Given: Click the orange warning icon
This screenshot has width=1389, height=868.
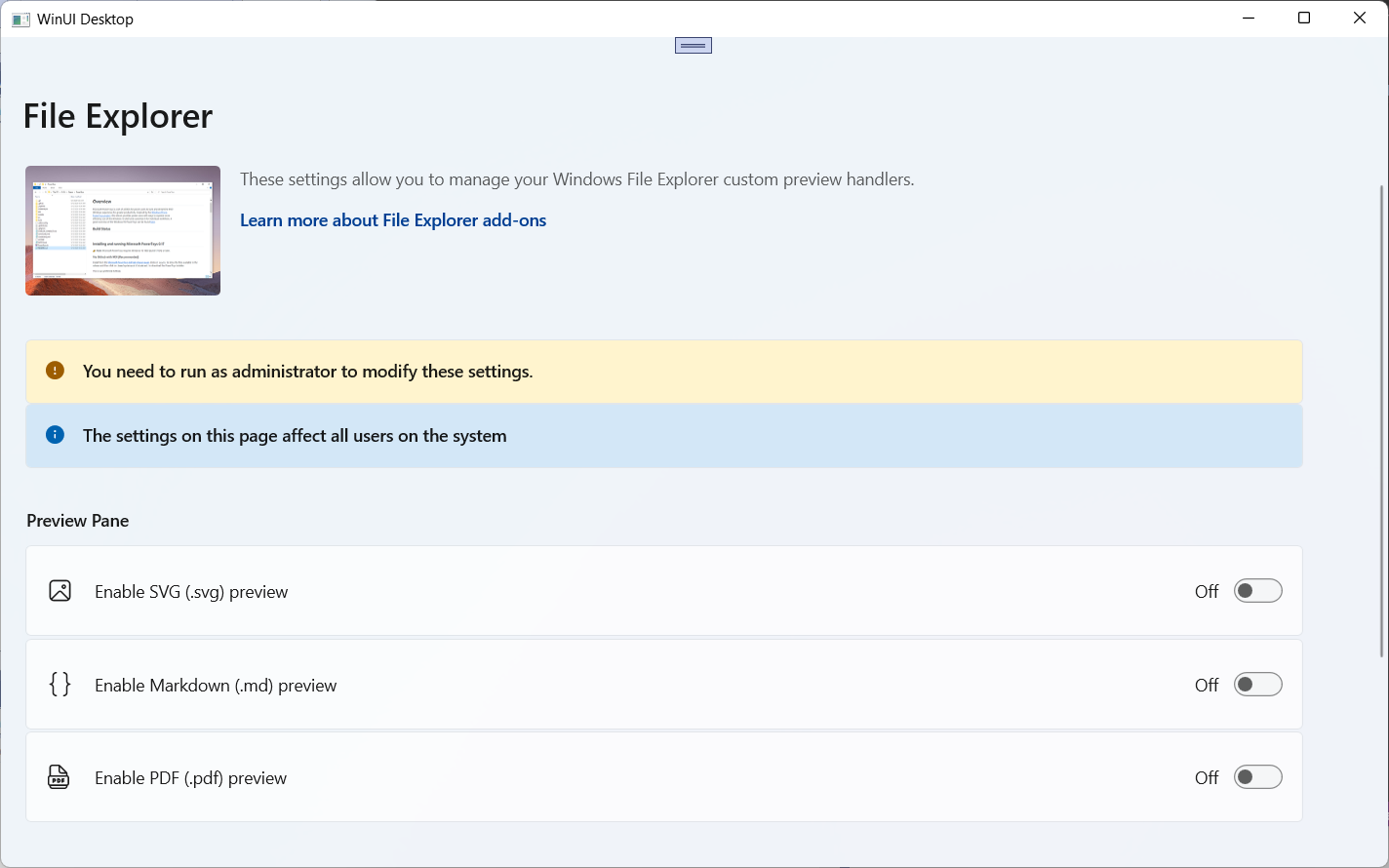Looking at the screenshot, I should 55,371.
